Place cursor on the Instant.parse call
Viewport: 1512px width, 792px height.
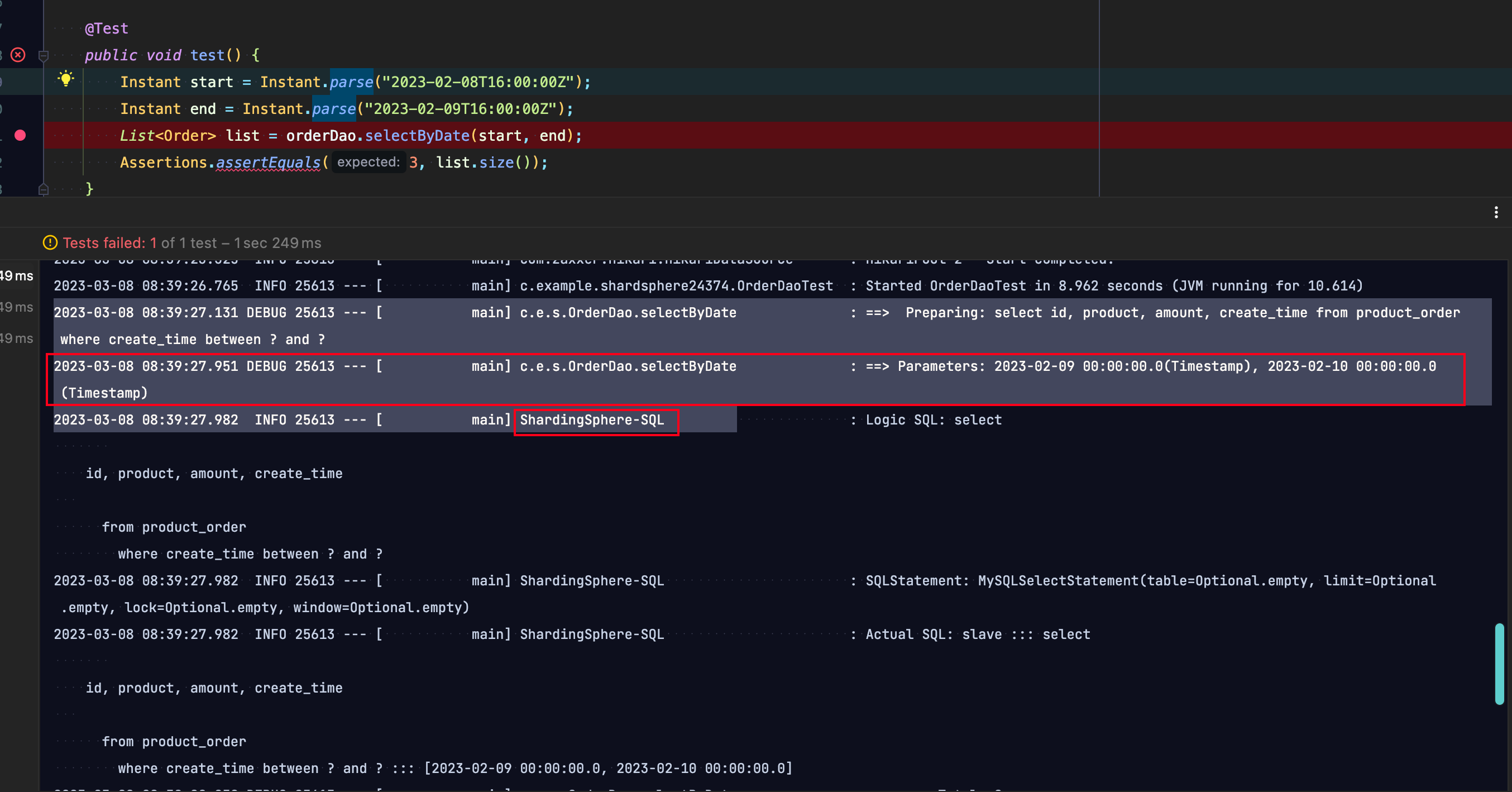[351, 82]
